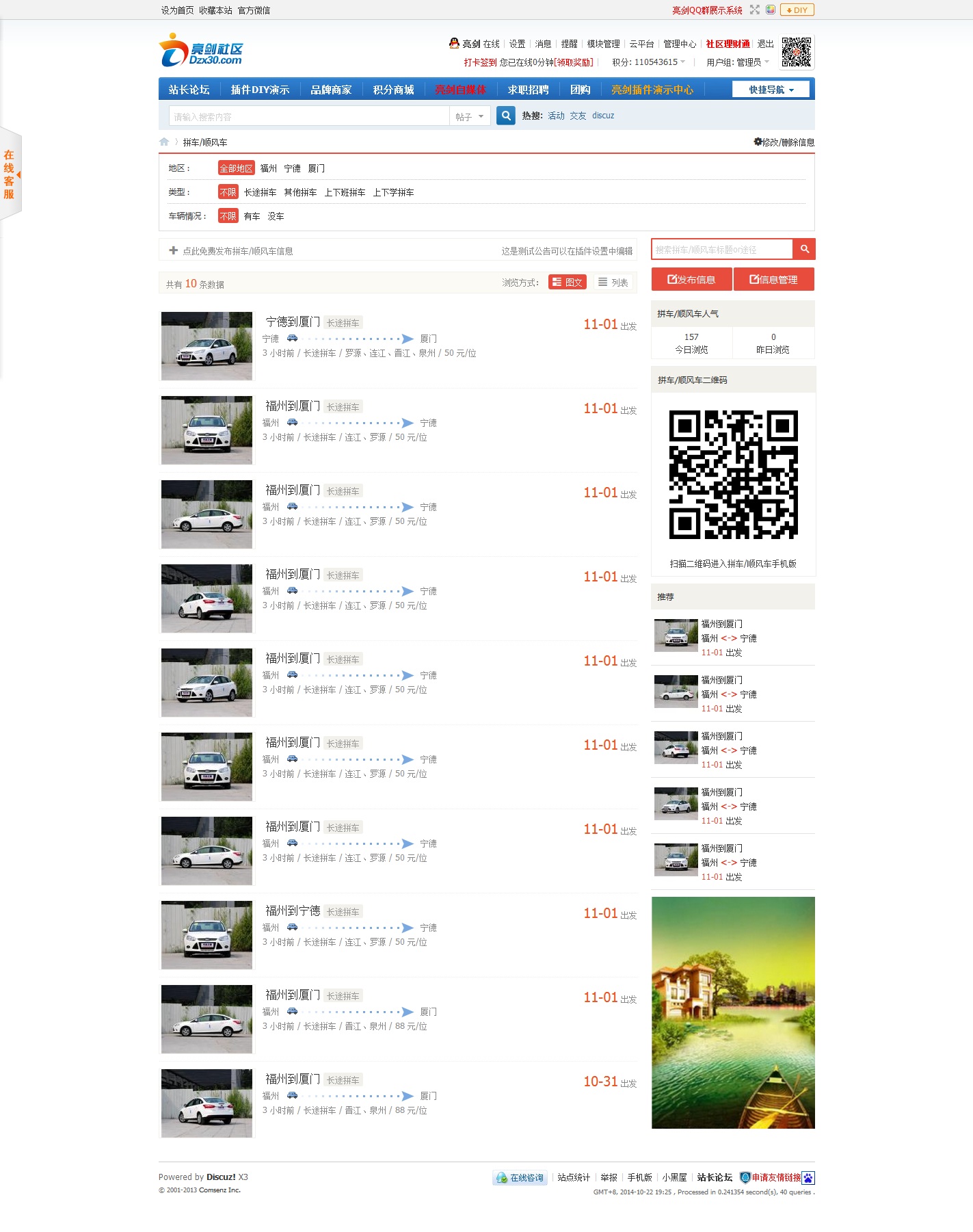Click the 点此免费发布拼车/顺风车信息 link
973x1232 pixels.
(238, 251)
